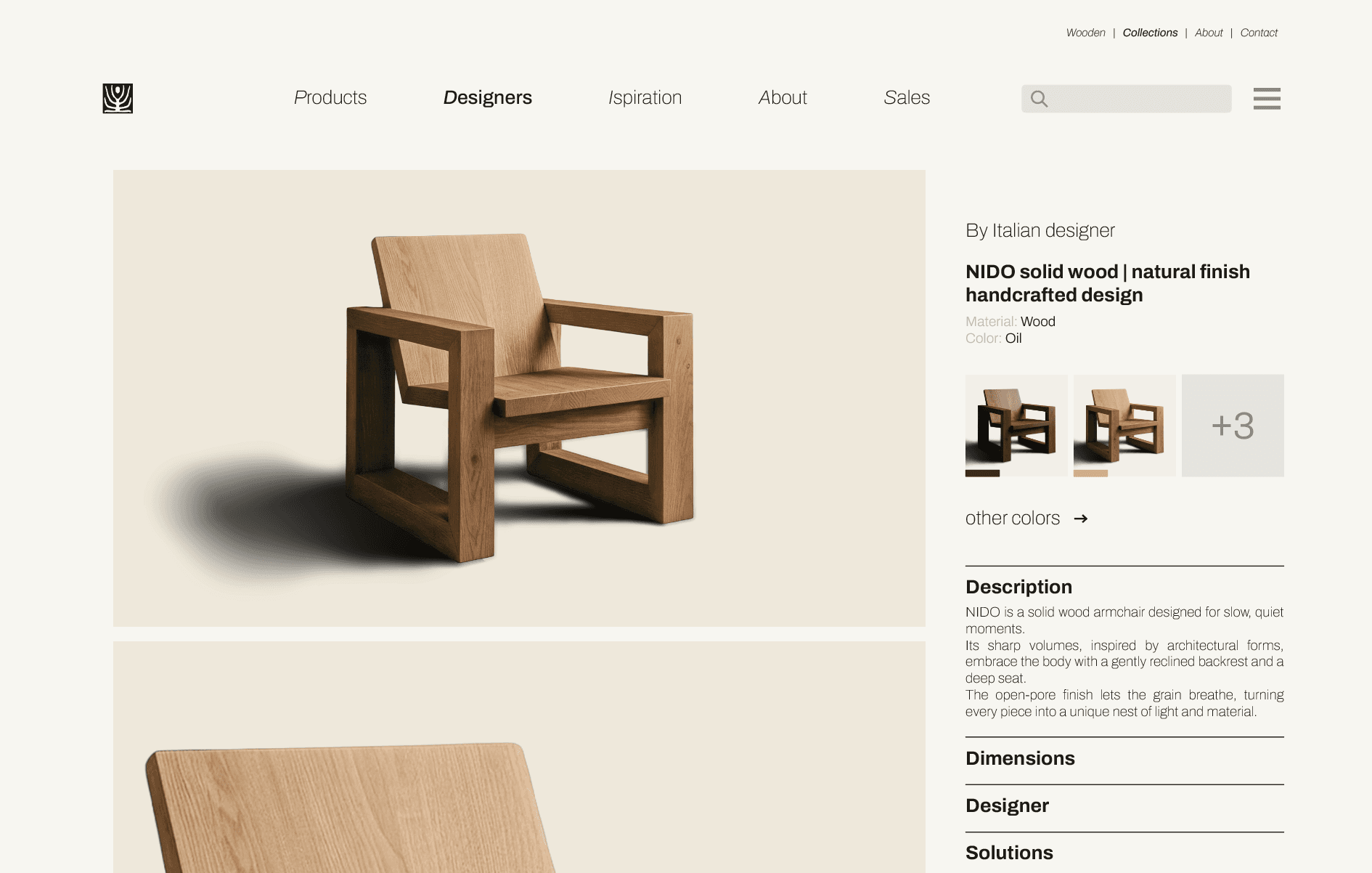This screenshot has width=1372, height=873.
Task: Select the Designers nav item
Action: pyautogui.click(x=488, y=97)
